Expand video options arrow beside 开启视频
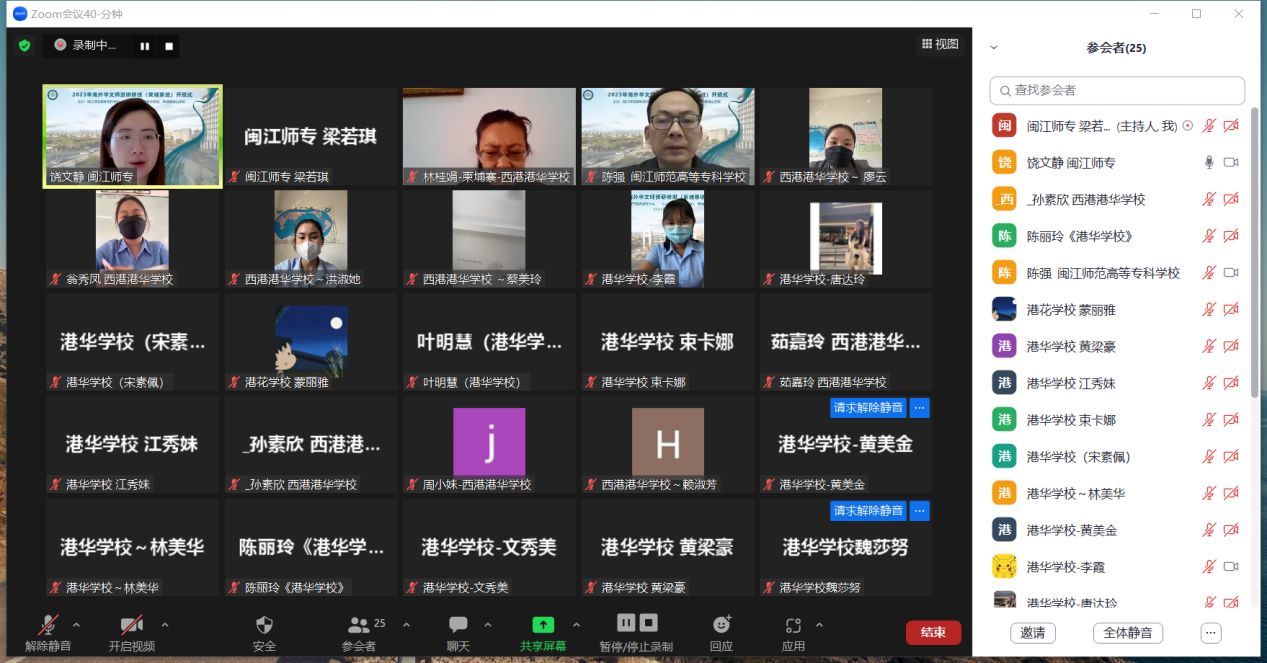 click(x=165, y=625)
